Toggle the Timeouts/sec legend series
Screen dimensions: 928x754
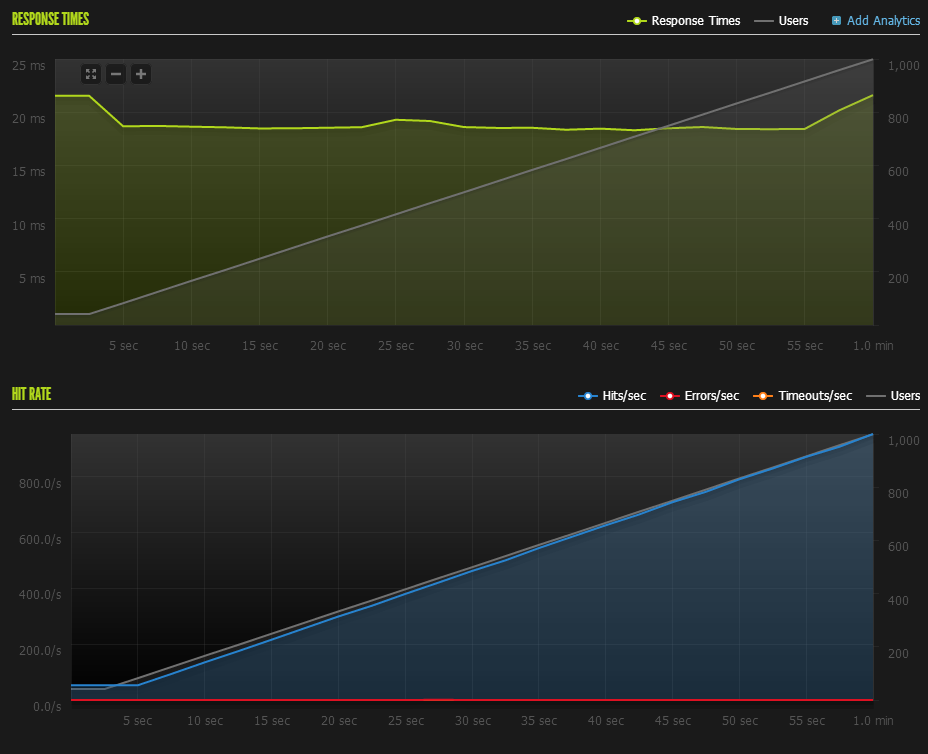click(803, 396)
